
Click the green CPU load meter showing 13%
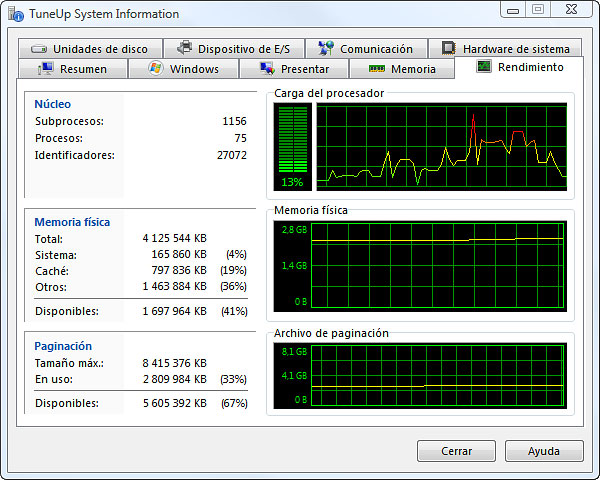[x=291, y=146]
